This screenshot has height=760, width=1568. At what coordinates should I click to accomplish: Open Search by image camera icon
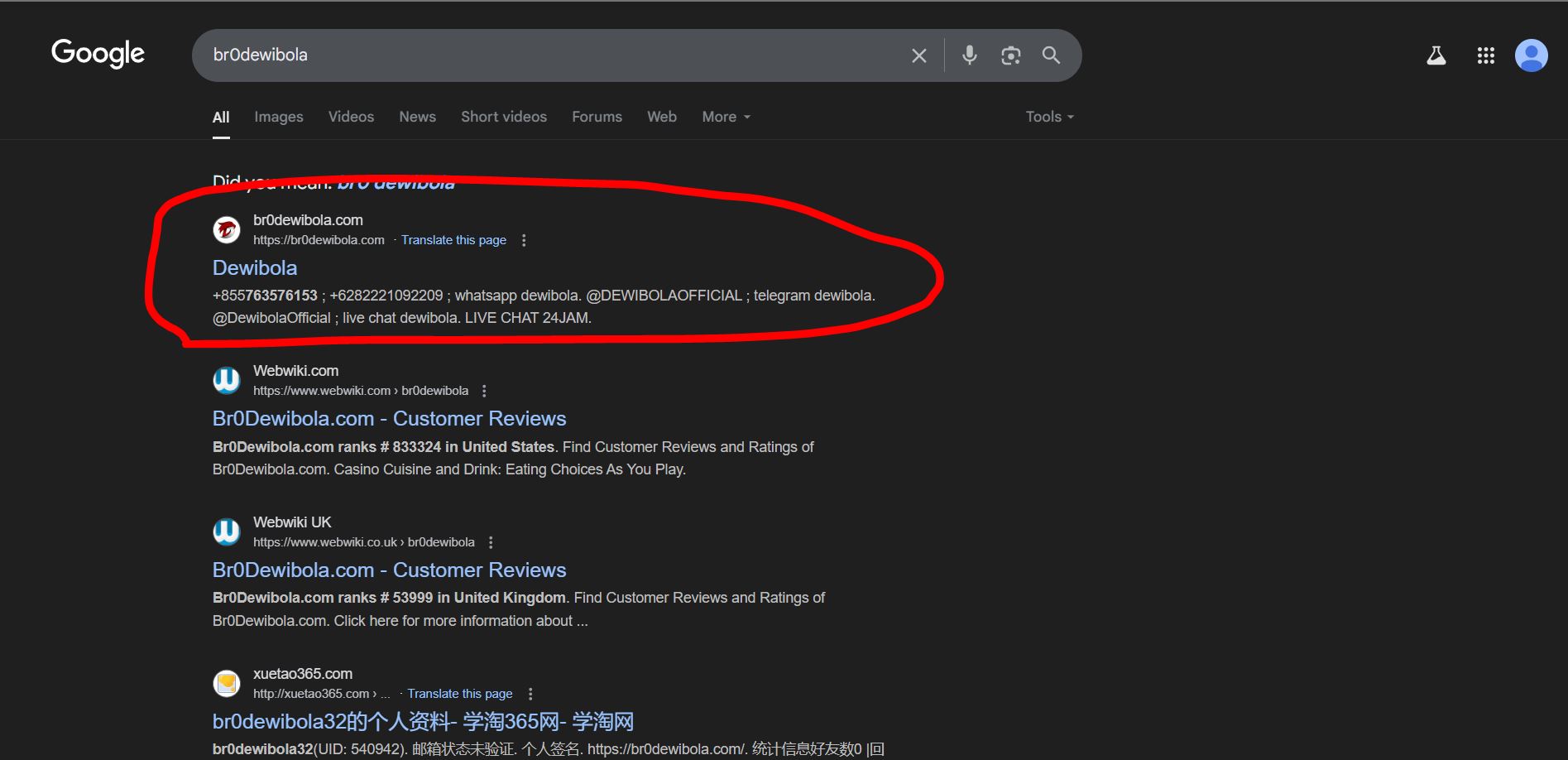click(x=1010, y=55)
